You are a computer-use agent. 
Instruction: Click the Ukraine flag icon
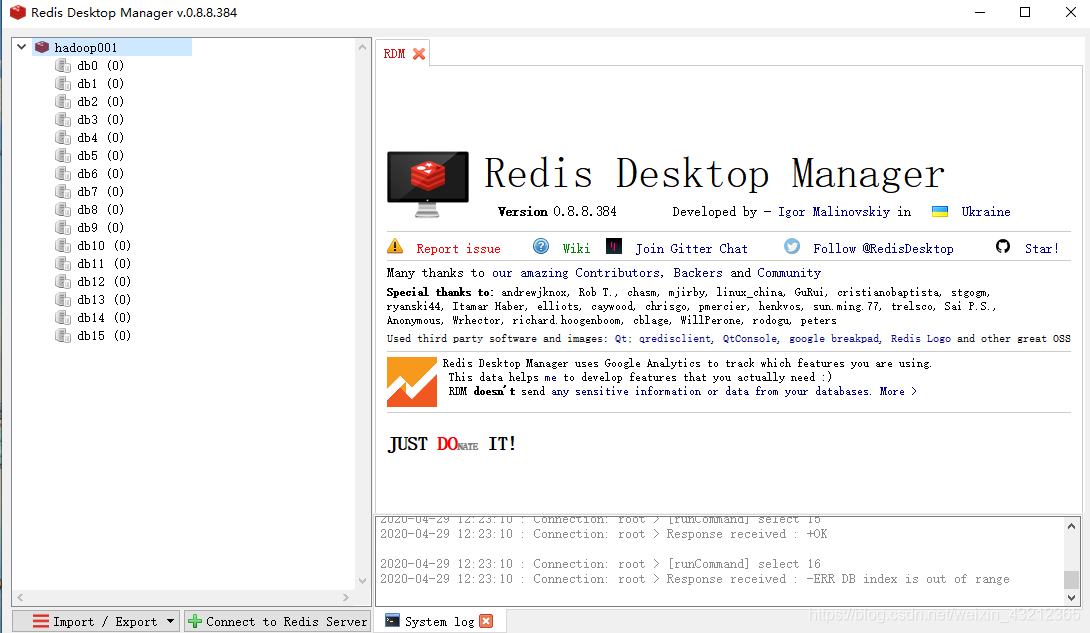pos(940,212)
